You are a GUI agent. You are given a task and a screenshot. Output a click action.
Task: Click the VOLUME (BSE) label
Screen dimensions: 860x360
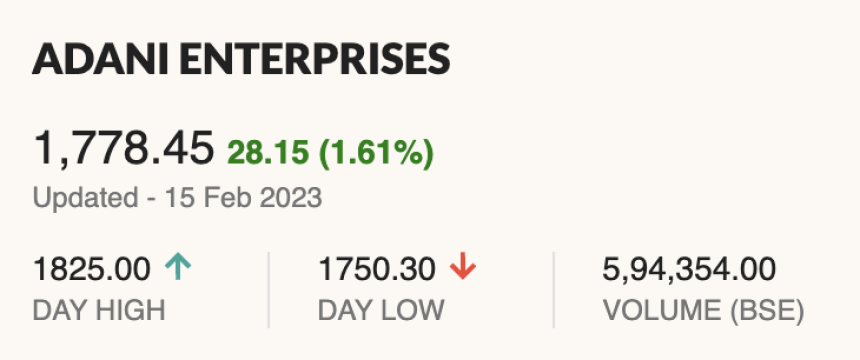(x=704, y=311)
